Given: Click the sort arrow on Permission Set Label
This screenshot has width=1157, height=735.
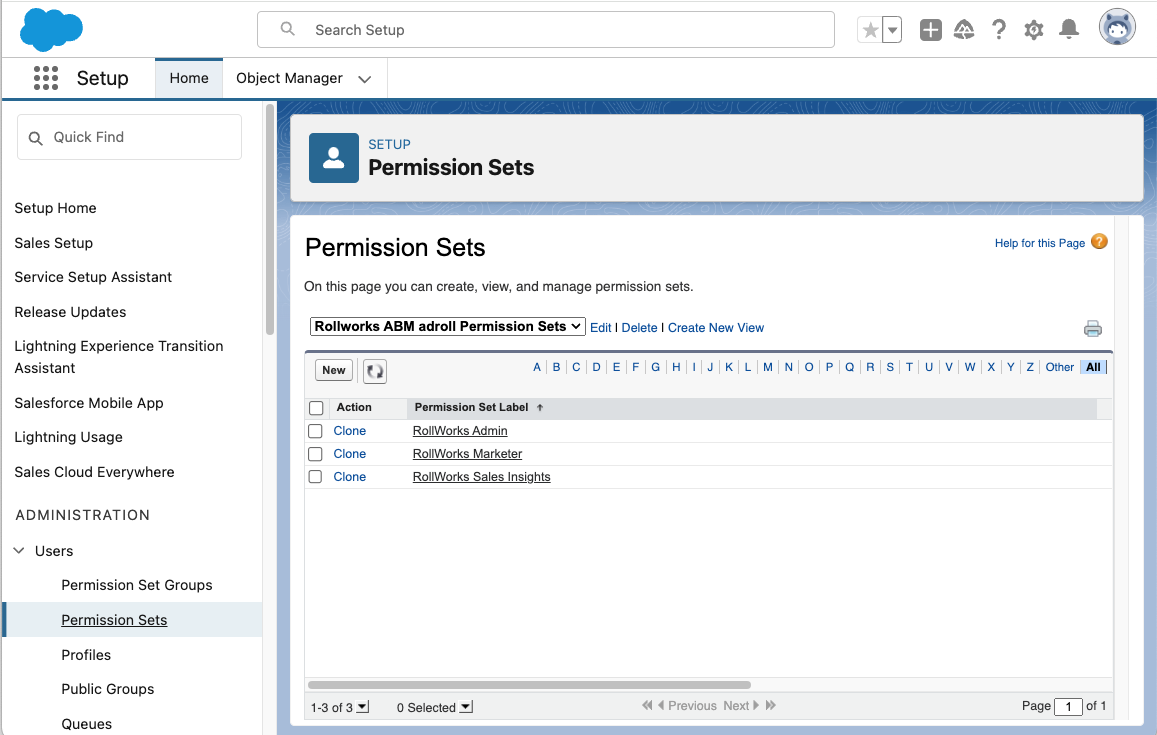Looking at the screenshot, I should click(539, 407).
